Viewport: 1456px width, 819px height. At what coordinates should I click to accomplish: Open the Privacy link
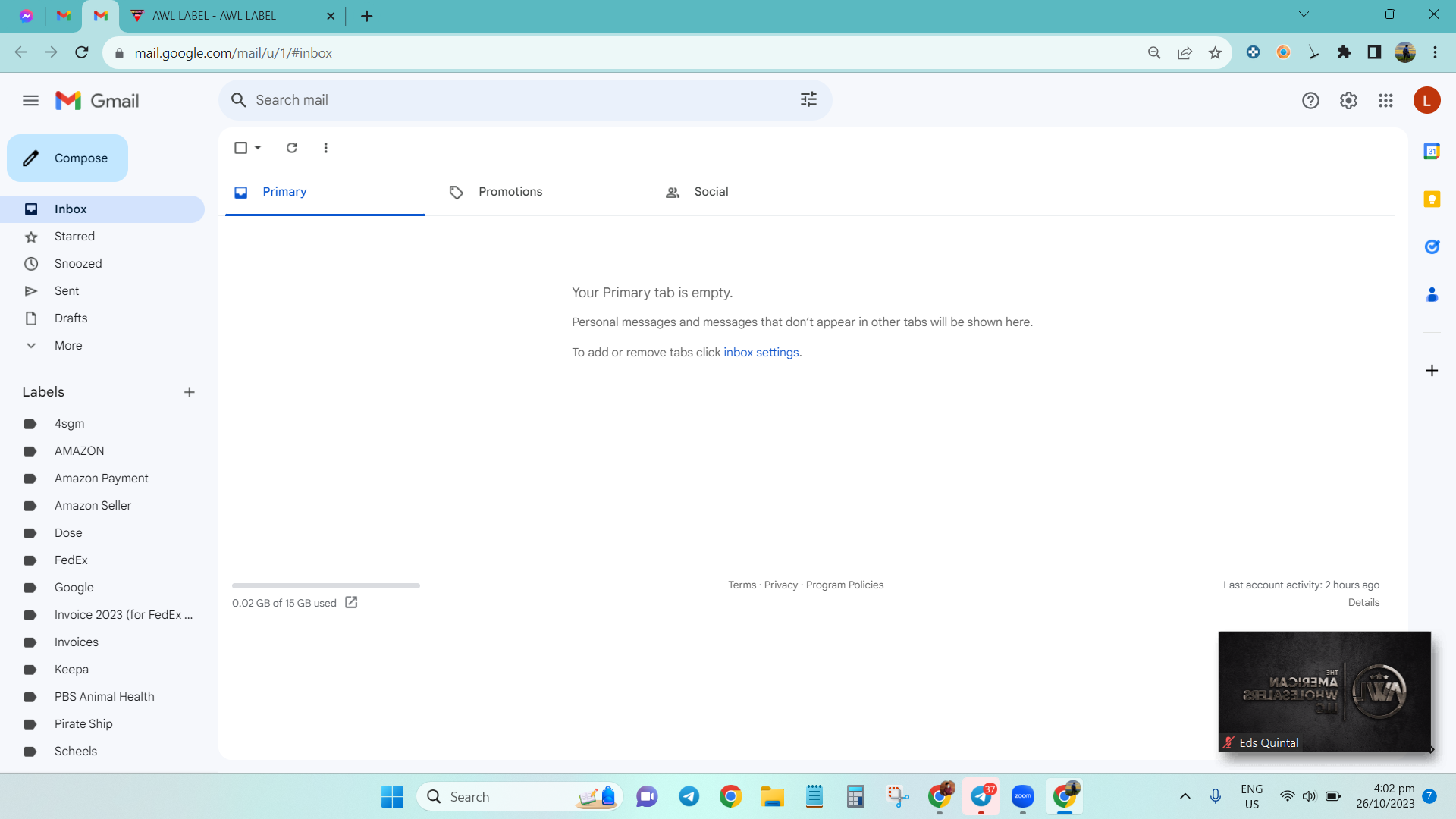pyautogui.click(x=780, y=585)
